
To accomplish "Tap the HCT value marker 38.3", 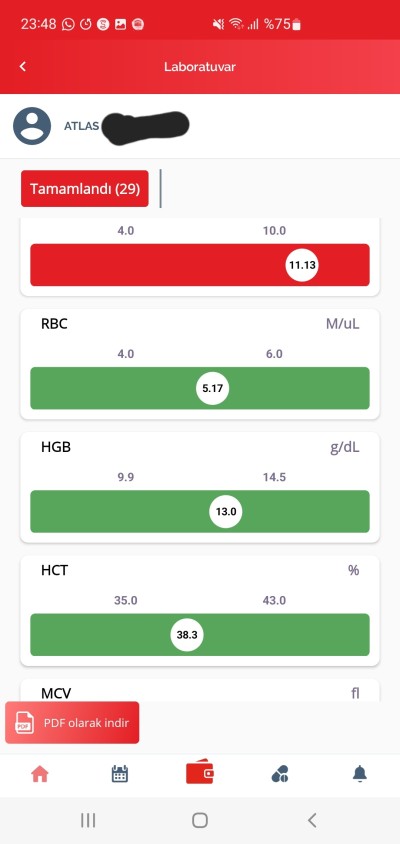I will 187,635.
